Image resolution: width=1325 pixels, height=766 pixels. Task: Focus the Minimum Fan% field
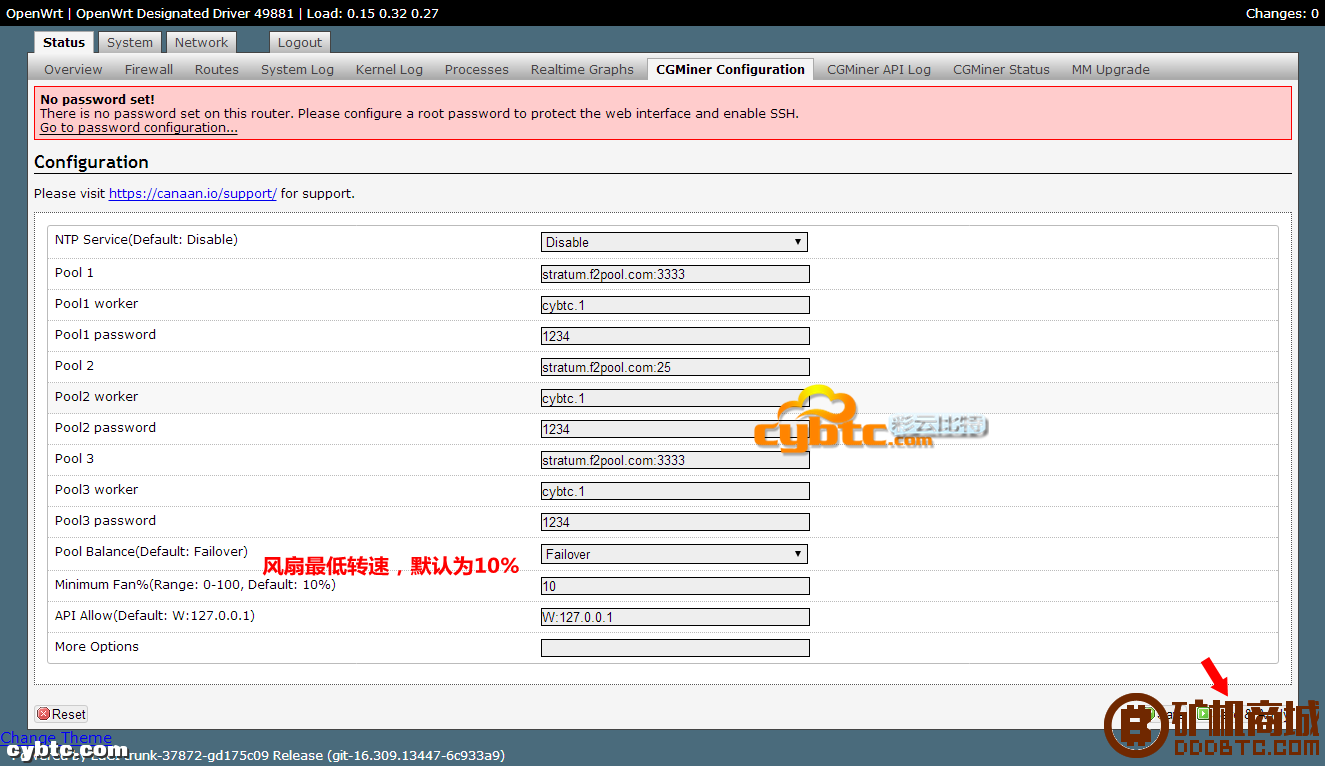coord(675,586)
